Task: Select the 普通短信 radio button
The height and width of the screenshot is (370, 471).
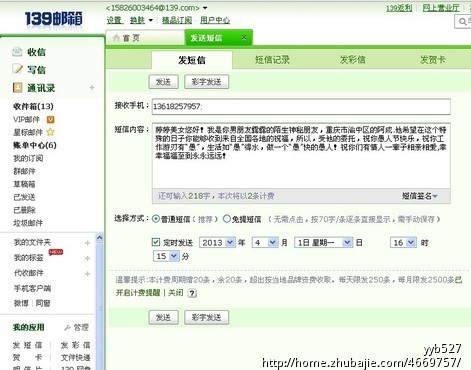Action: [x=156, y=219]
